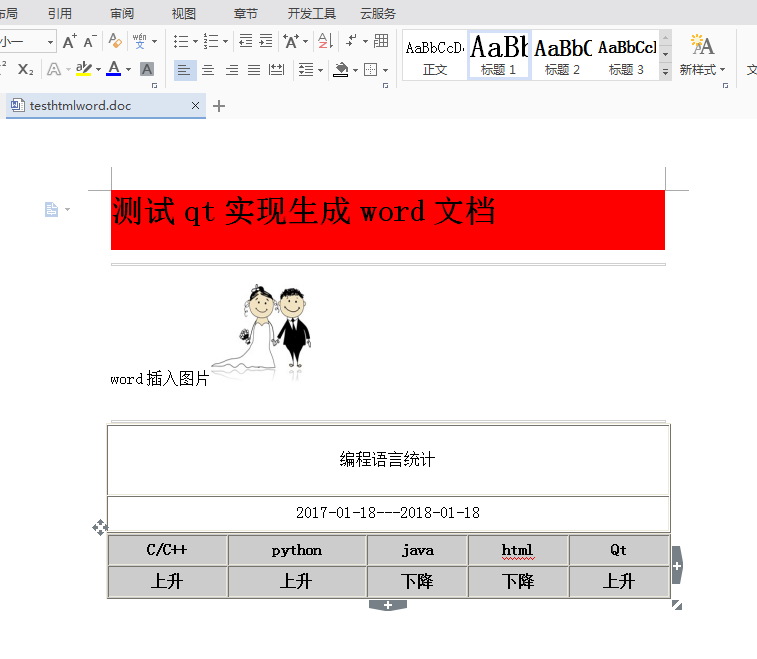Click the paragraph layout icon beside heading
757x659 pixels.
pyautogui.click(x=52, y=210)
